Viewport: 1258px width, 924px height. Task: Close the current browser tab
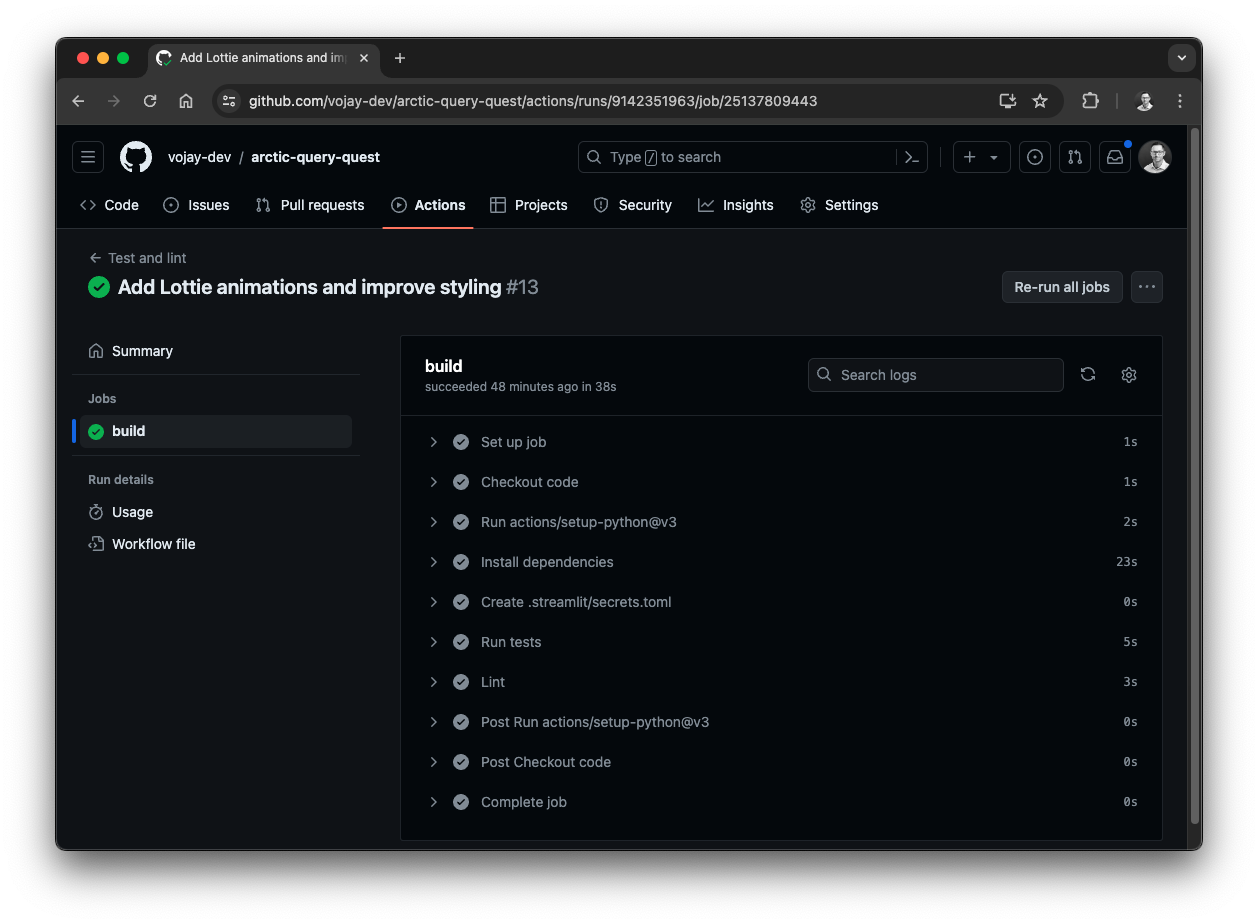(364, 58)
